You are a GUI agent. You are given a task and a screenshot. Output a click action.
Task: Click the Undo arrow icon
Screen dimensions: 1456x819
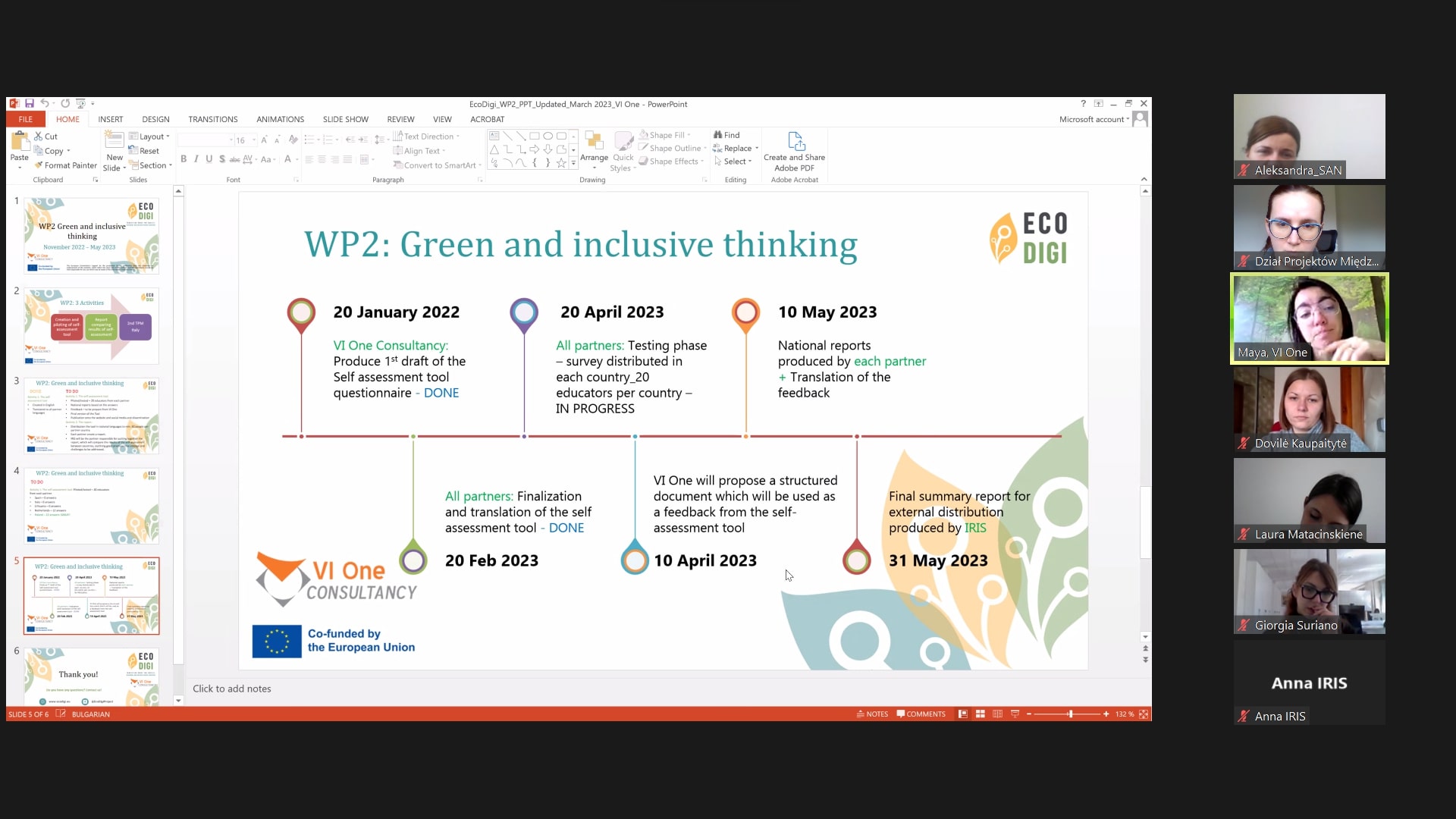(x=45, y=104)
